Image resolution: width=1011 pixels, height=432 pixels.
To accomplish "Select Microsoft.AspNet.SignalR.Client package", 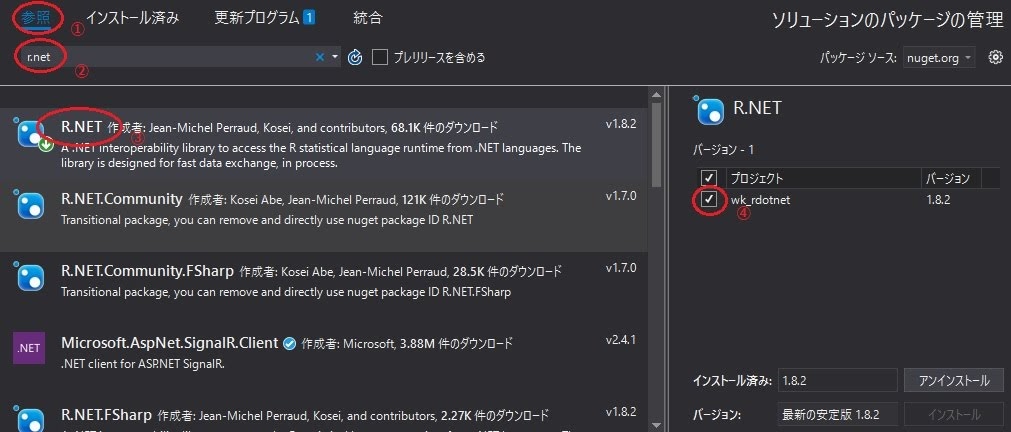I will click(x=324, y=359).
